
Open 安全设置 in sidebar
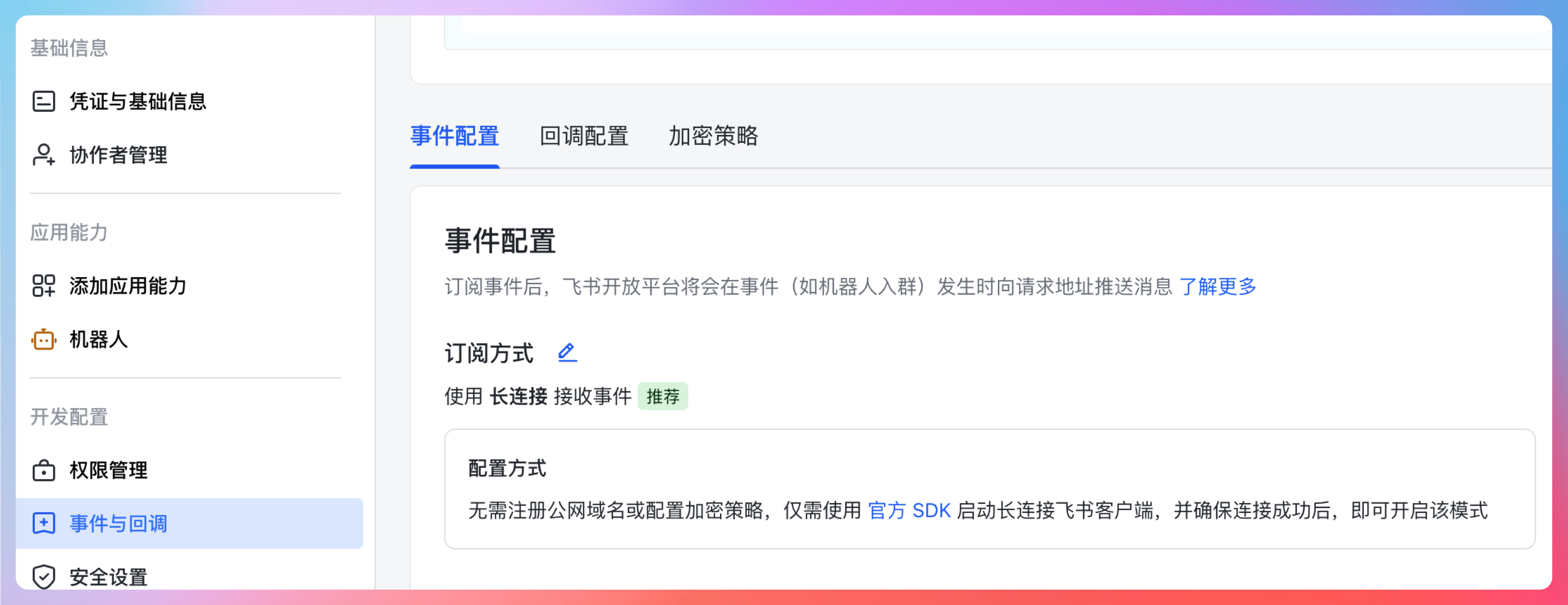coord(109,577)
